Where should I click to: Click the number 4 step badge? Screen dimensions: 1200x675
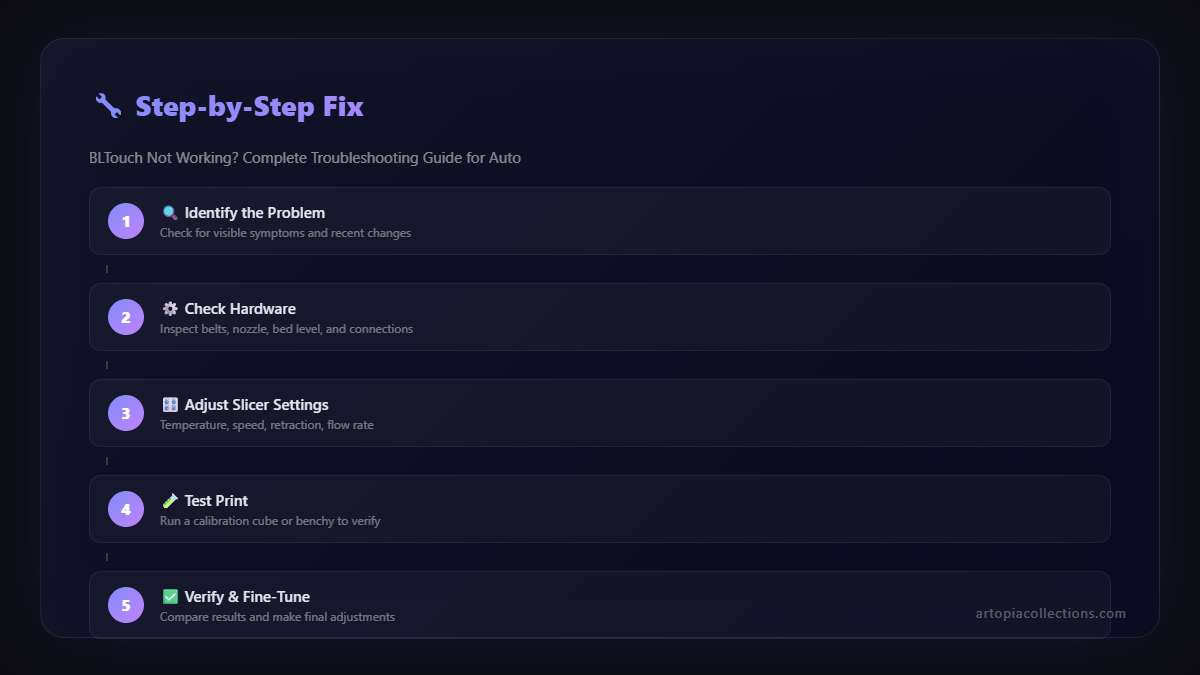pyautogui.click(x=126, y=509)
